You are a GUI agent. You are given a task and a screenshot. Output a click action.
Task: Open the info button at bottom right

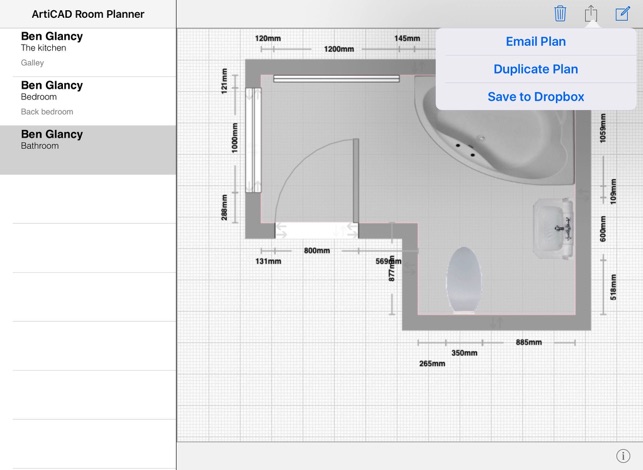pyautogui.click(x=623, y=456)
